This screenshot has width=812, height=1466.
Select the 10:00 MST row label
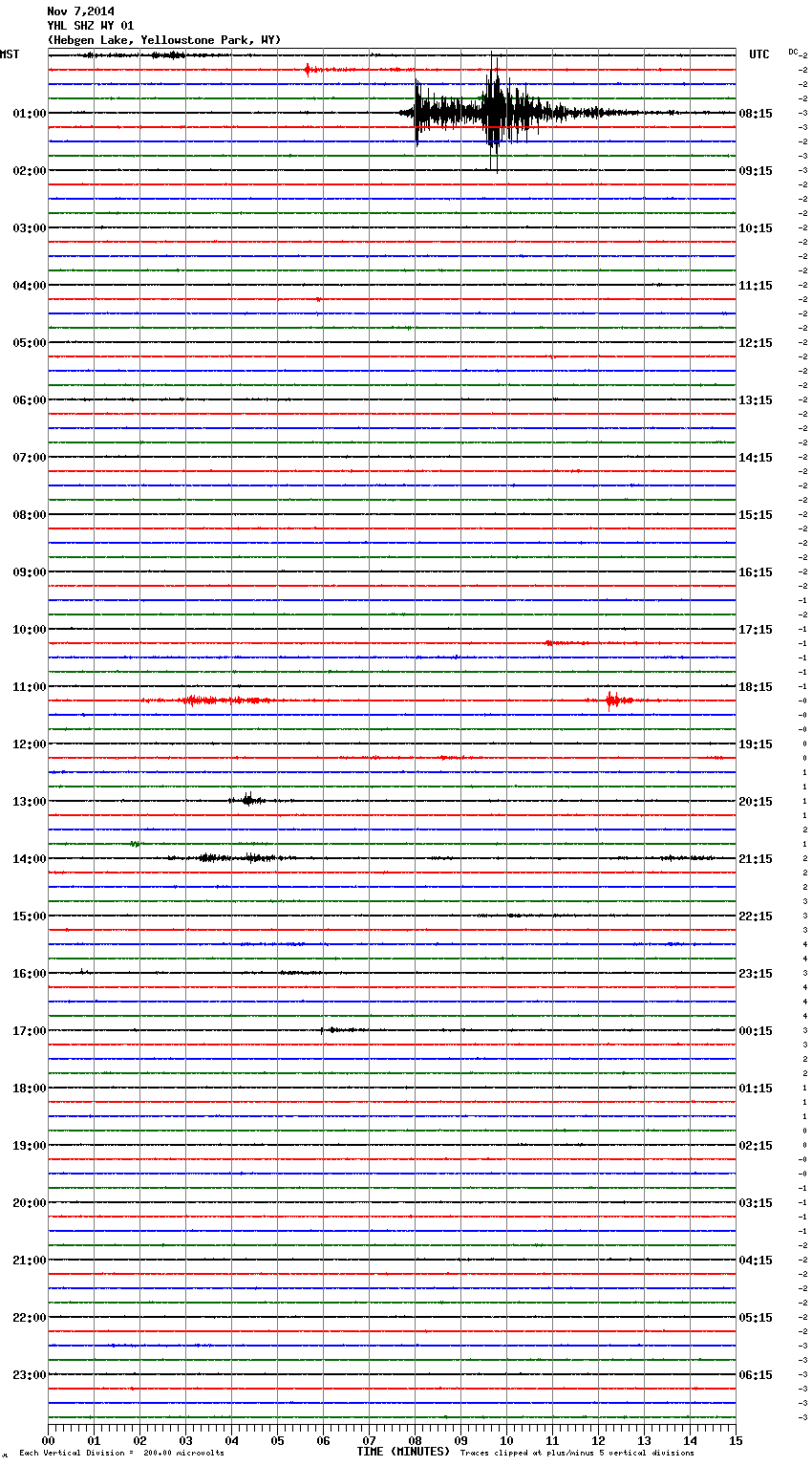point(30,630)
